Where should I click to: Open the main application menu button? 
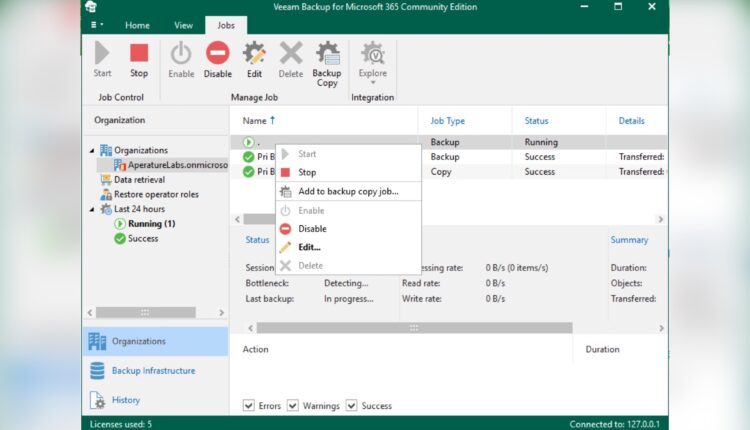click(x=97, y=25)
